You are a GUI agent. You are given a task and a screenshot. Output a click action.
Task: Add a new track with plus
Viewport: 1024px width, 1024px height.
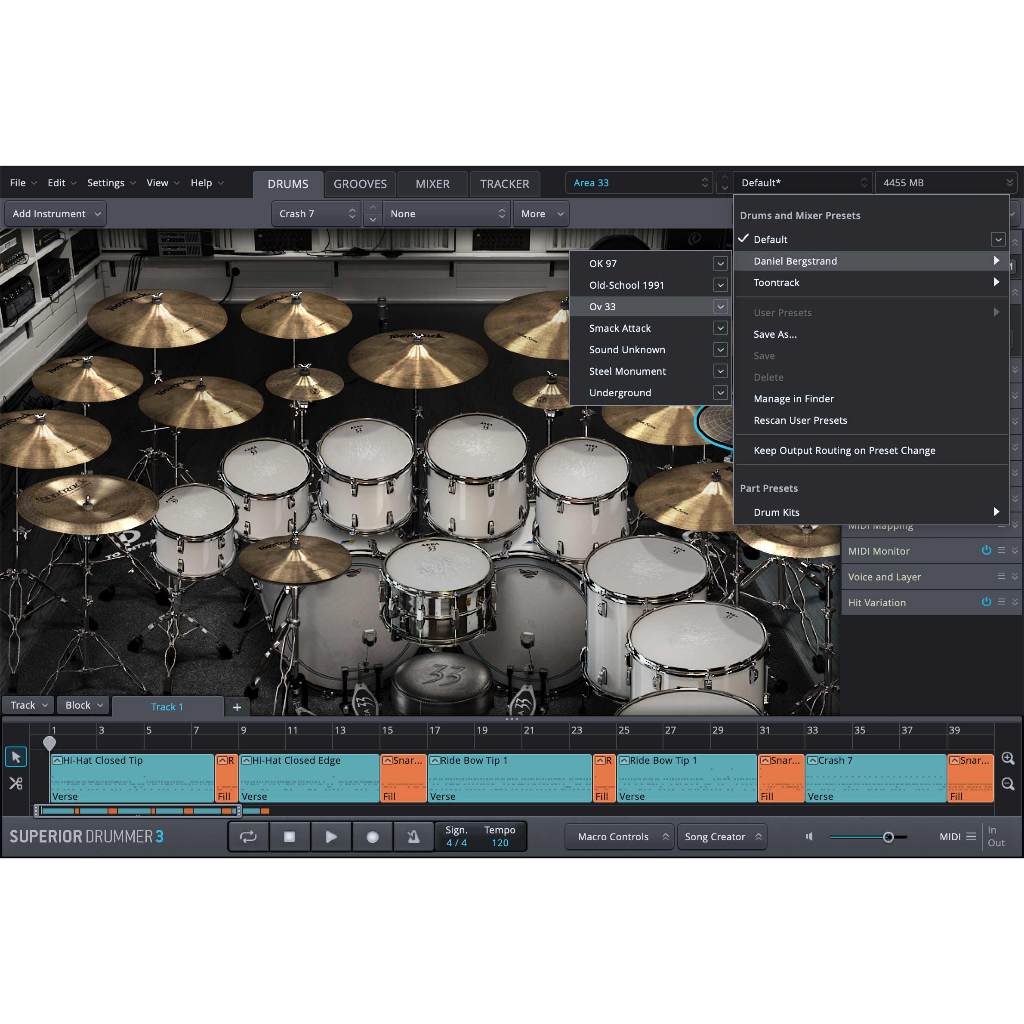click(x=237, y=707)
